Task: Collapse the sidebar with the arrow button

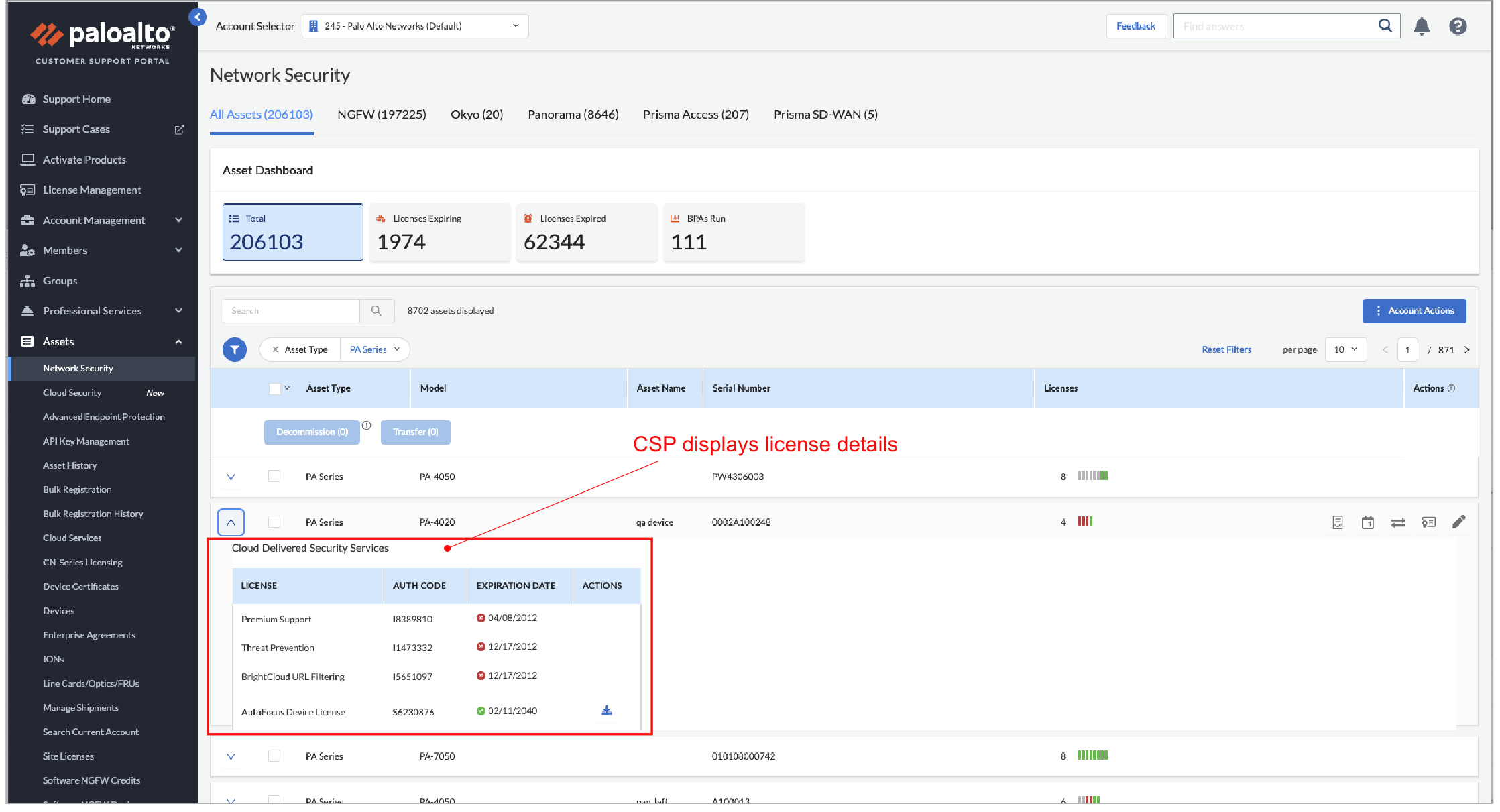Action: (197, 17)
